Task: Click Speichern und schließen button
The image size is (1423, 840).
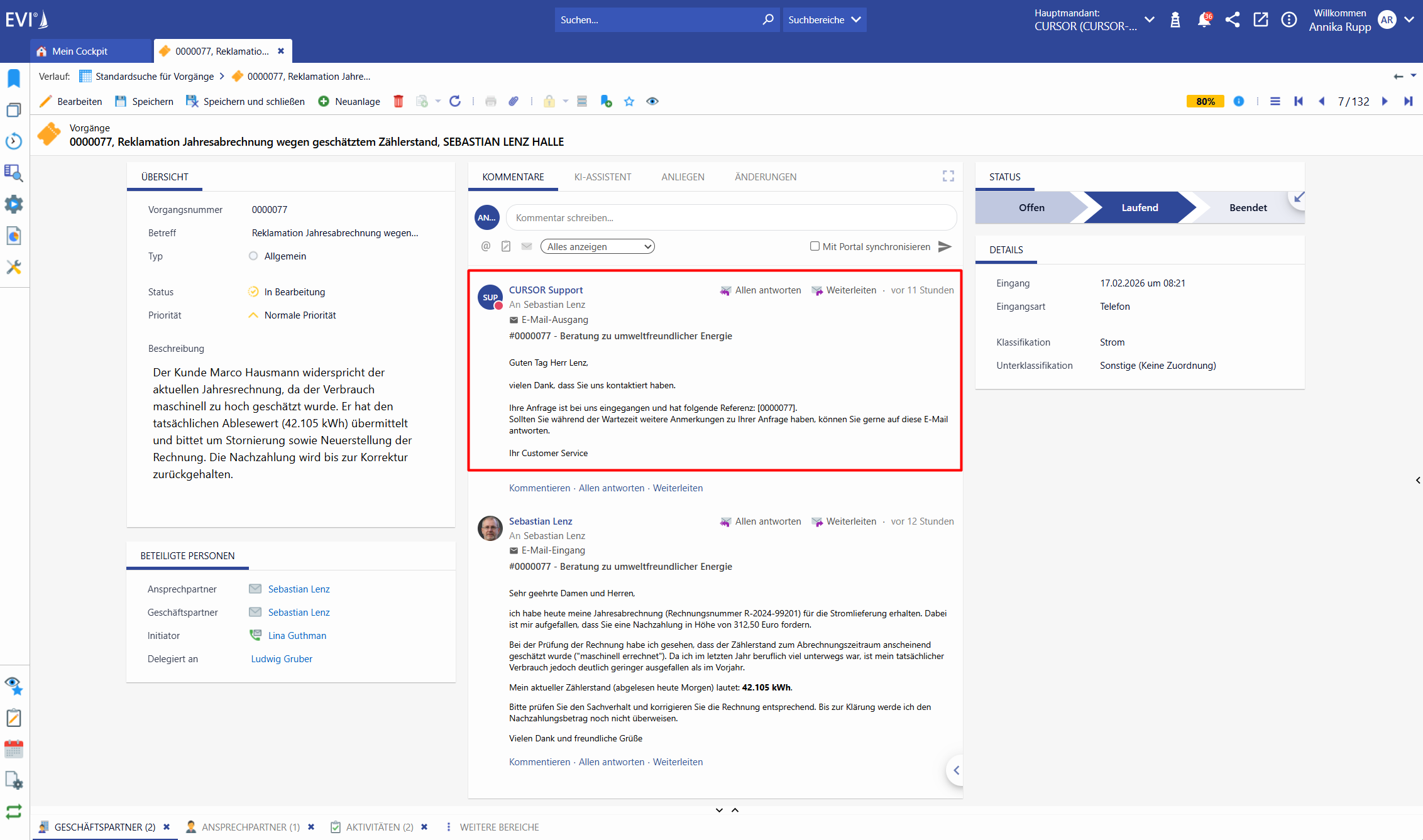Action: click(246, 101)
